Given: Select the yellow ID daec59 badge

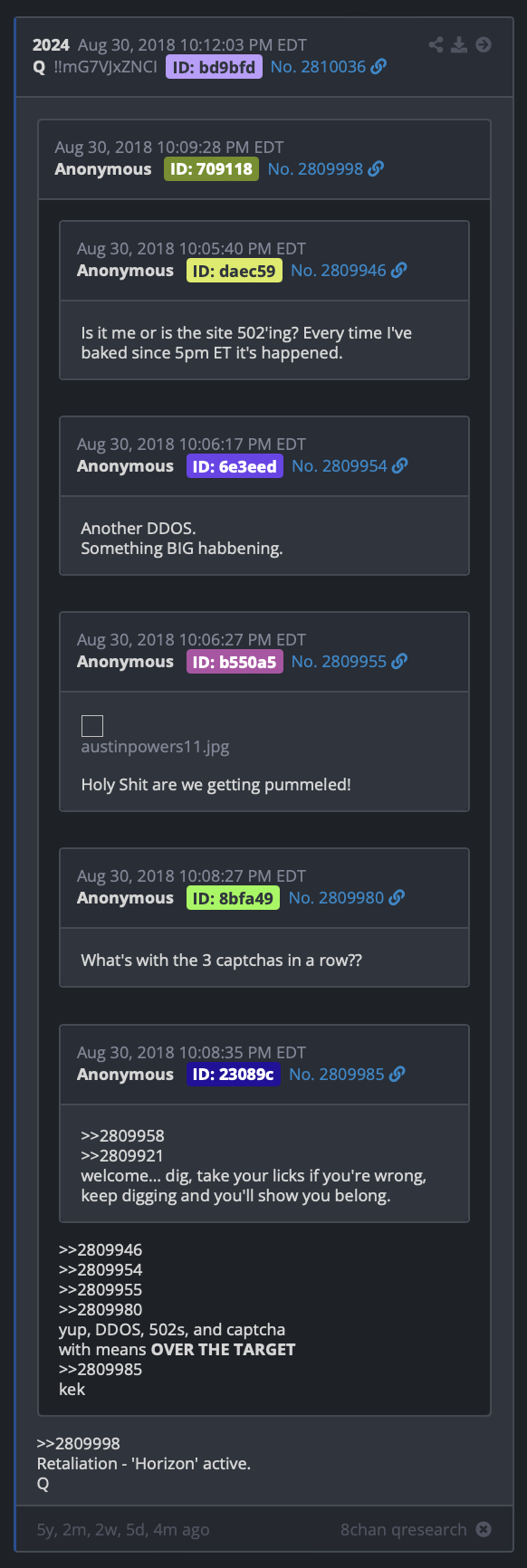Looking at the screenshot, I should [235, 270].
